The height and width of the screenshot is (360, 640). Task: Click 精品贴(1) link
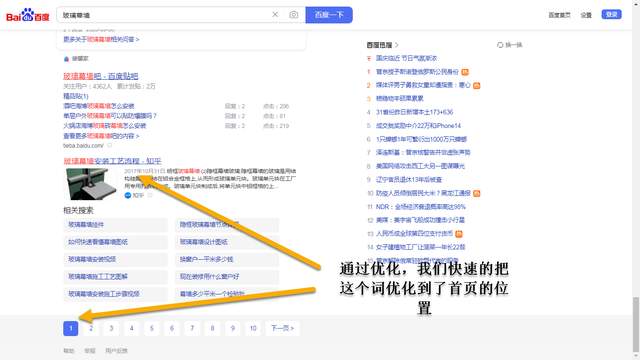(x=76, y=96)
